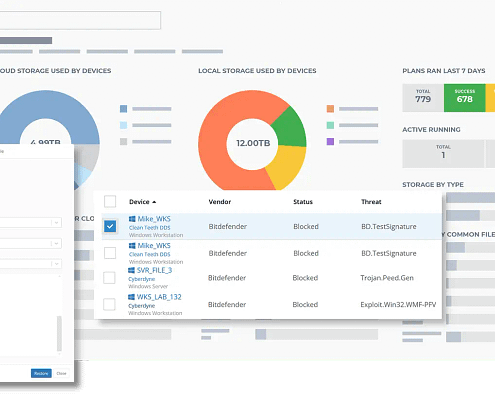The image size is (495, 400).
Task: Click the purple legend swatch for local storage
Action: click(330, 142)
